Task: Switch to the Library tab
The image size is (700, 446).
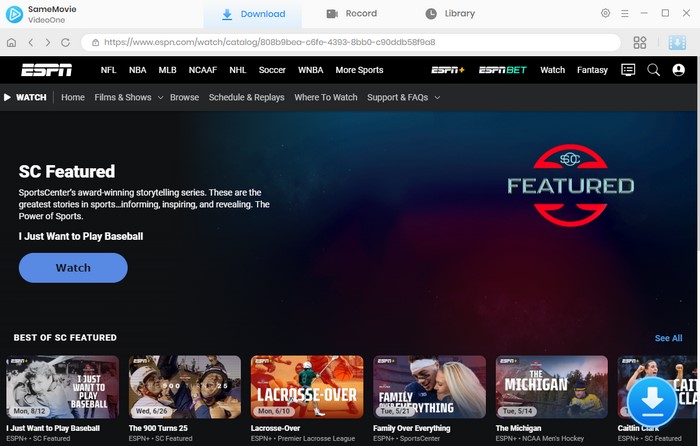Action: 450,14
